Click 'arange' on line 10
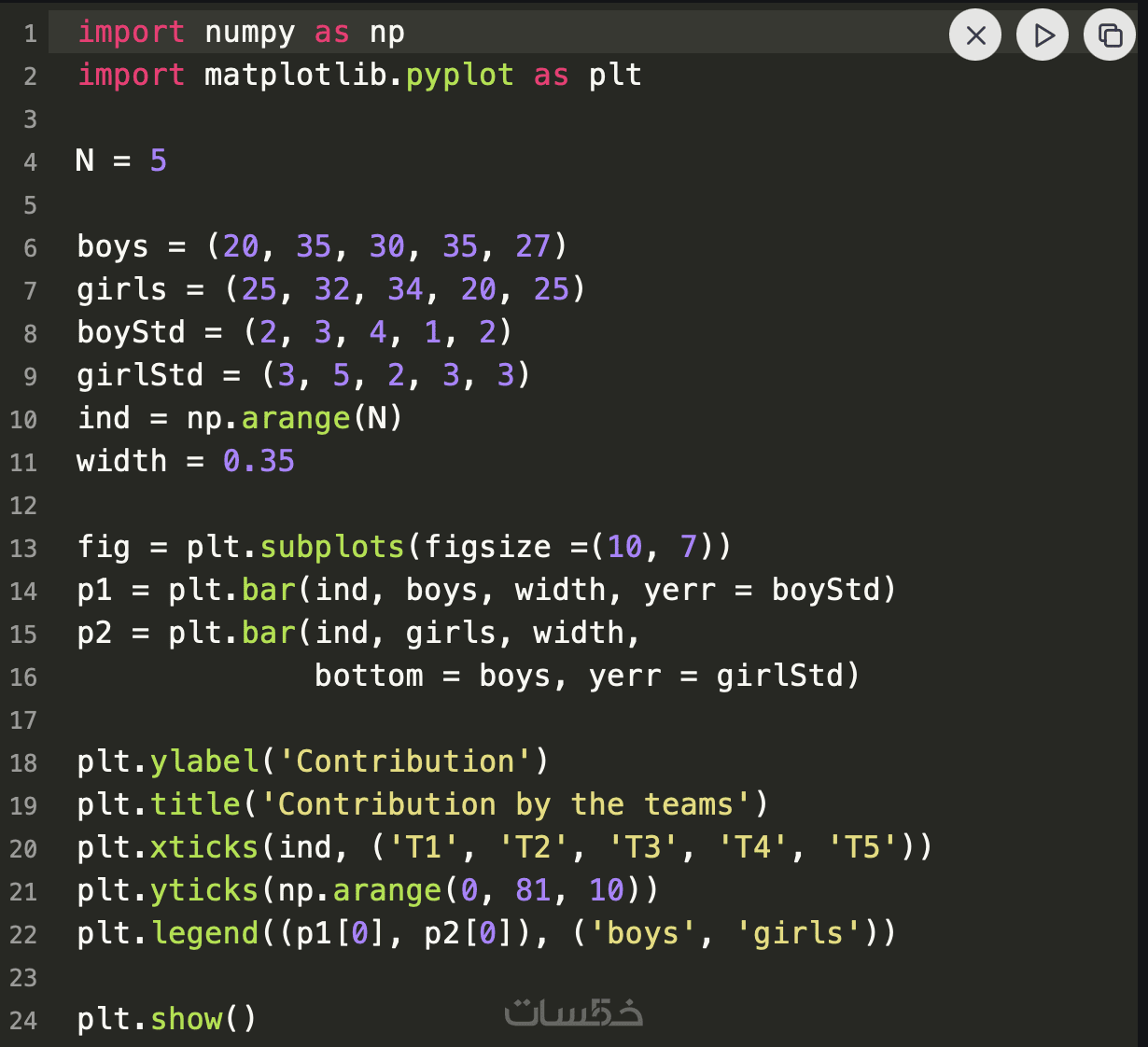This screenshot has height=1047, width=1148. point(296,418)
